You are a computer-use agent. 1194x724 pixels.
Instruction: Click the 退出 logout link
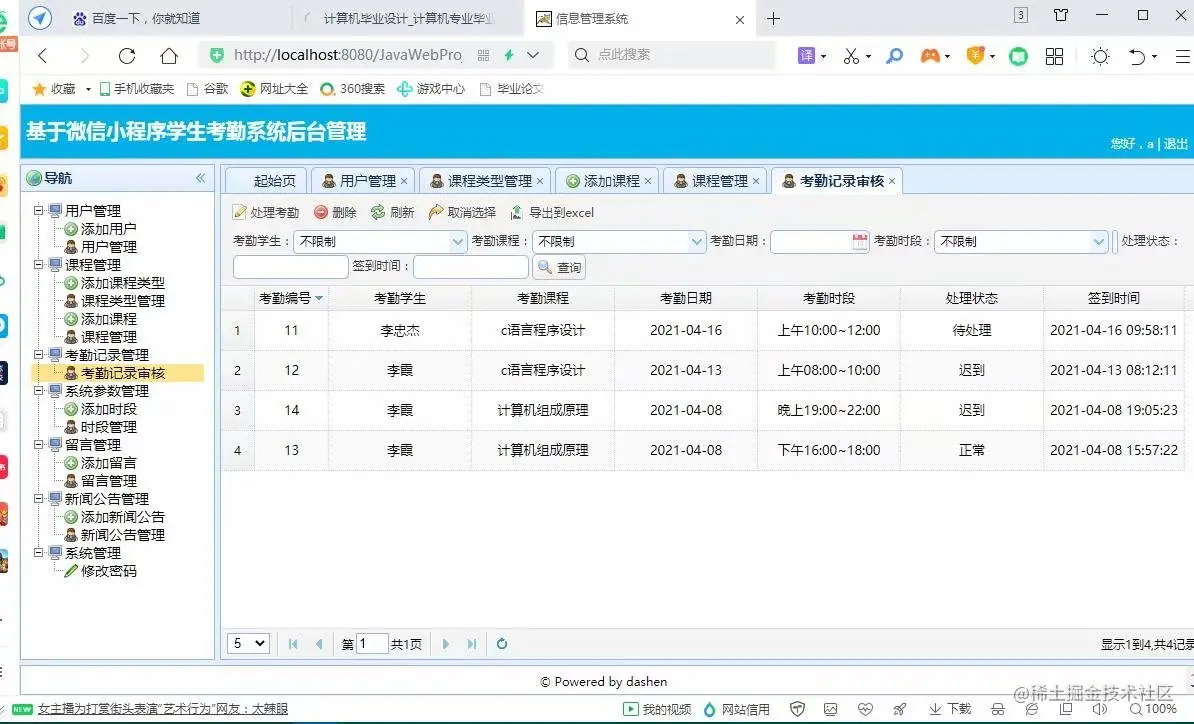tap(1175, 144)
